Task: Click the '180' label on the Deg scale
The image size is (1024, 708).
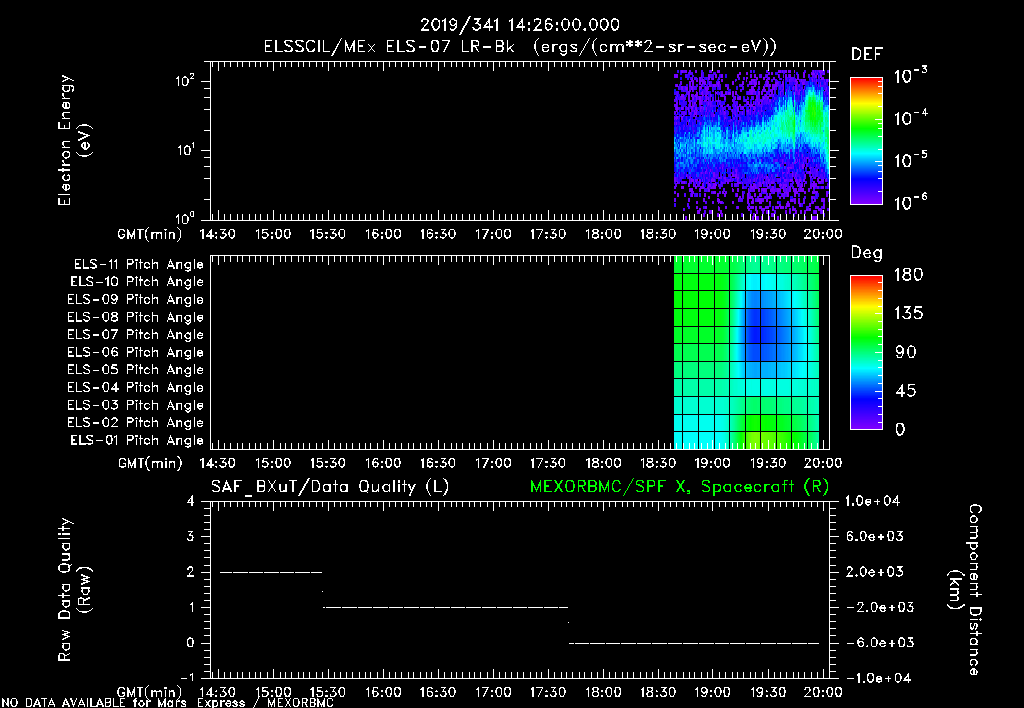Action: tap(908, 275)
